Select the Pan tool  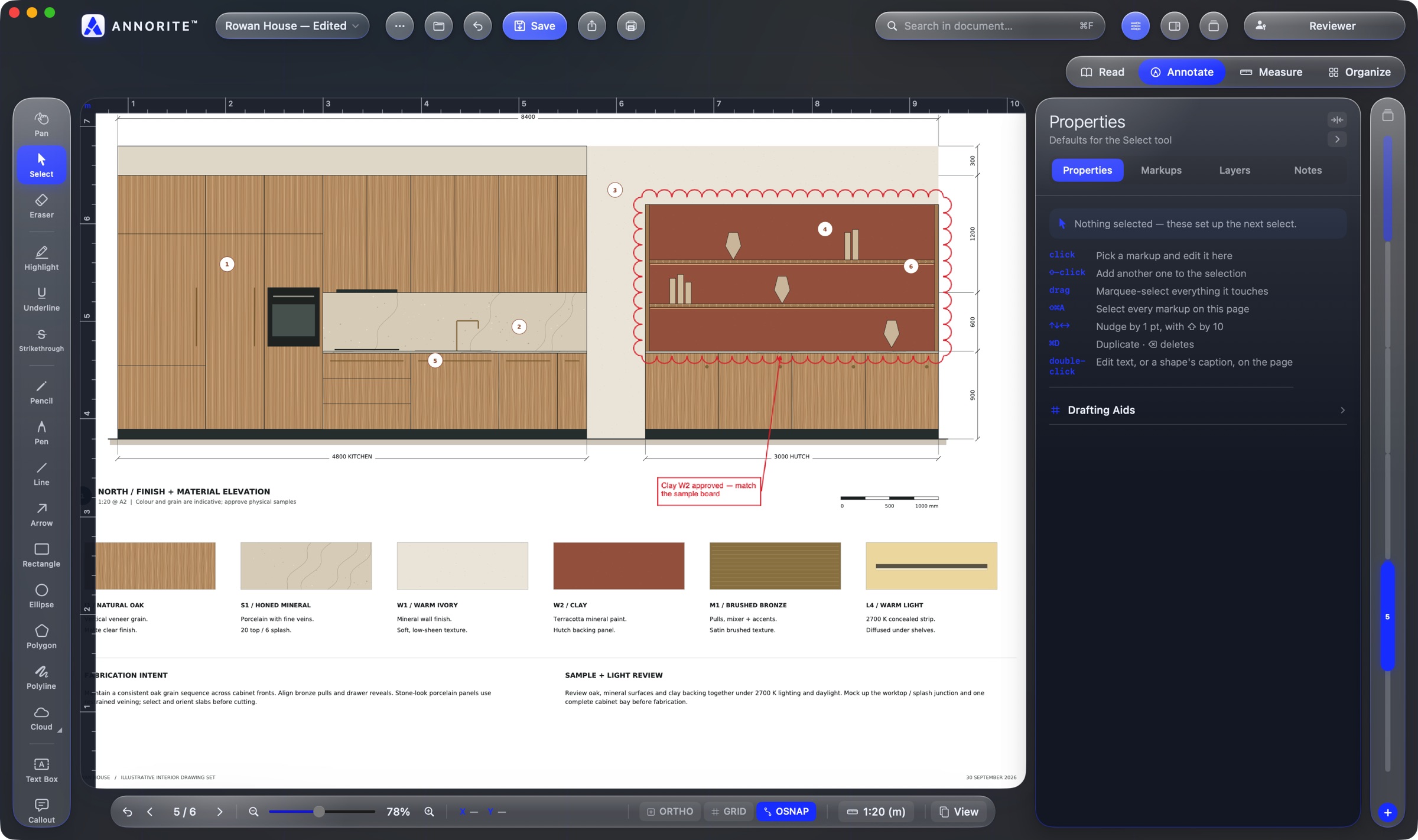[x=41, y=124]
